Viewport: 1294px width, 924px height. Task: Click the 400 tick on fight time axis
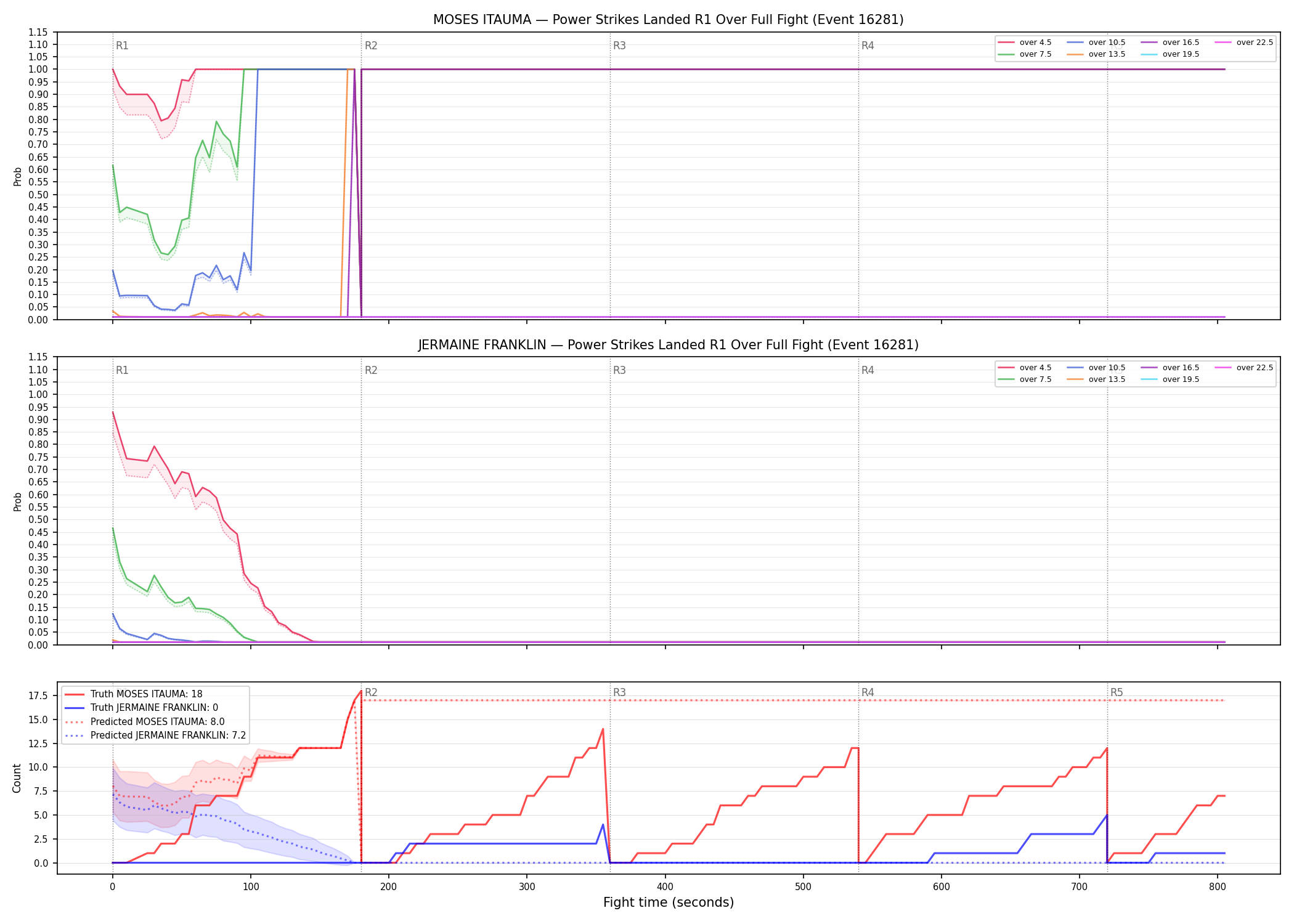pyautogui.click(x=665, y=887)
